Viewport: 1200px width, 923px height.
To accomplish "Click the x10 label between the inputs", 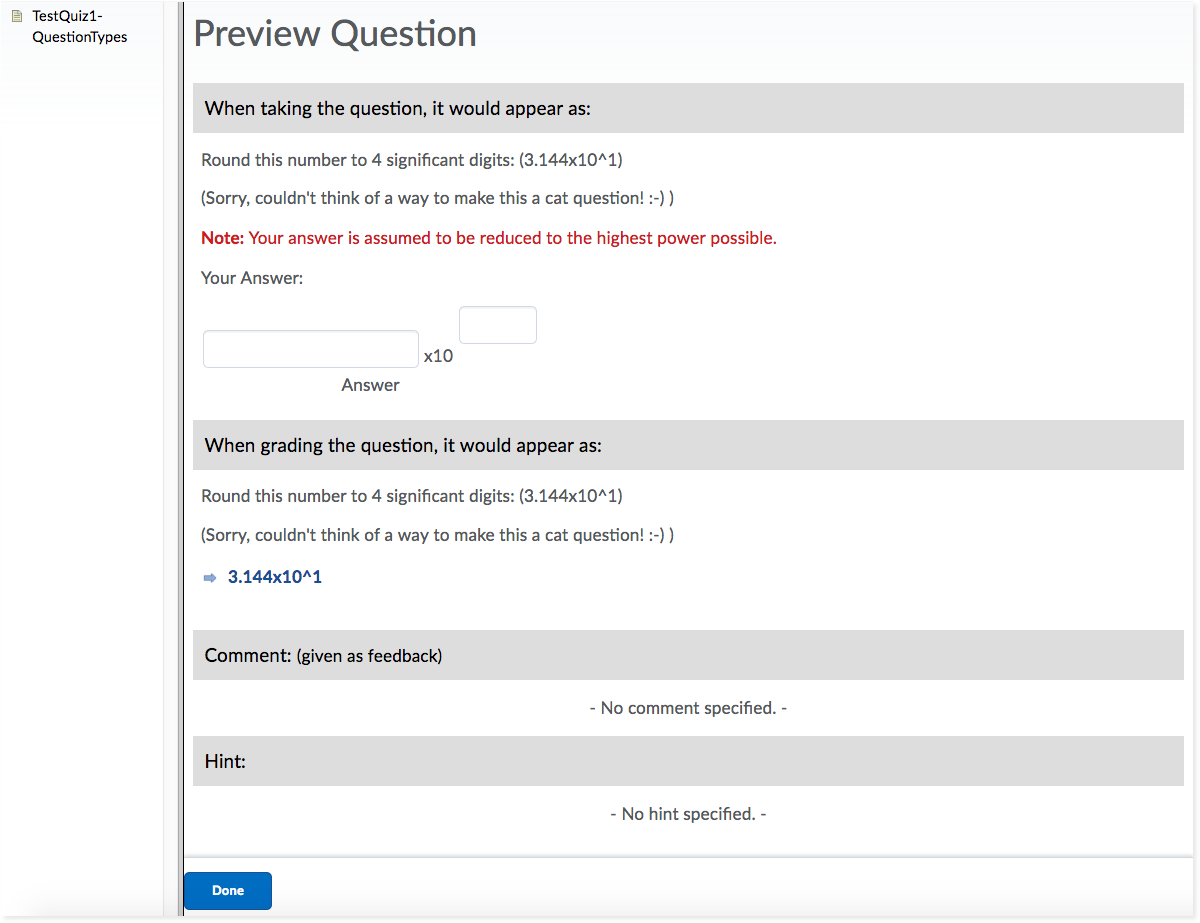I will click(x=438, y=356).
